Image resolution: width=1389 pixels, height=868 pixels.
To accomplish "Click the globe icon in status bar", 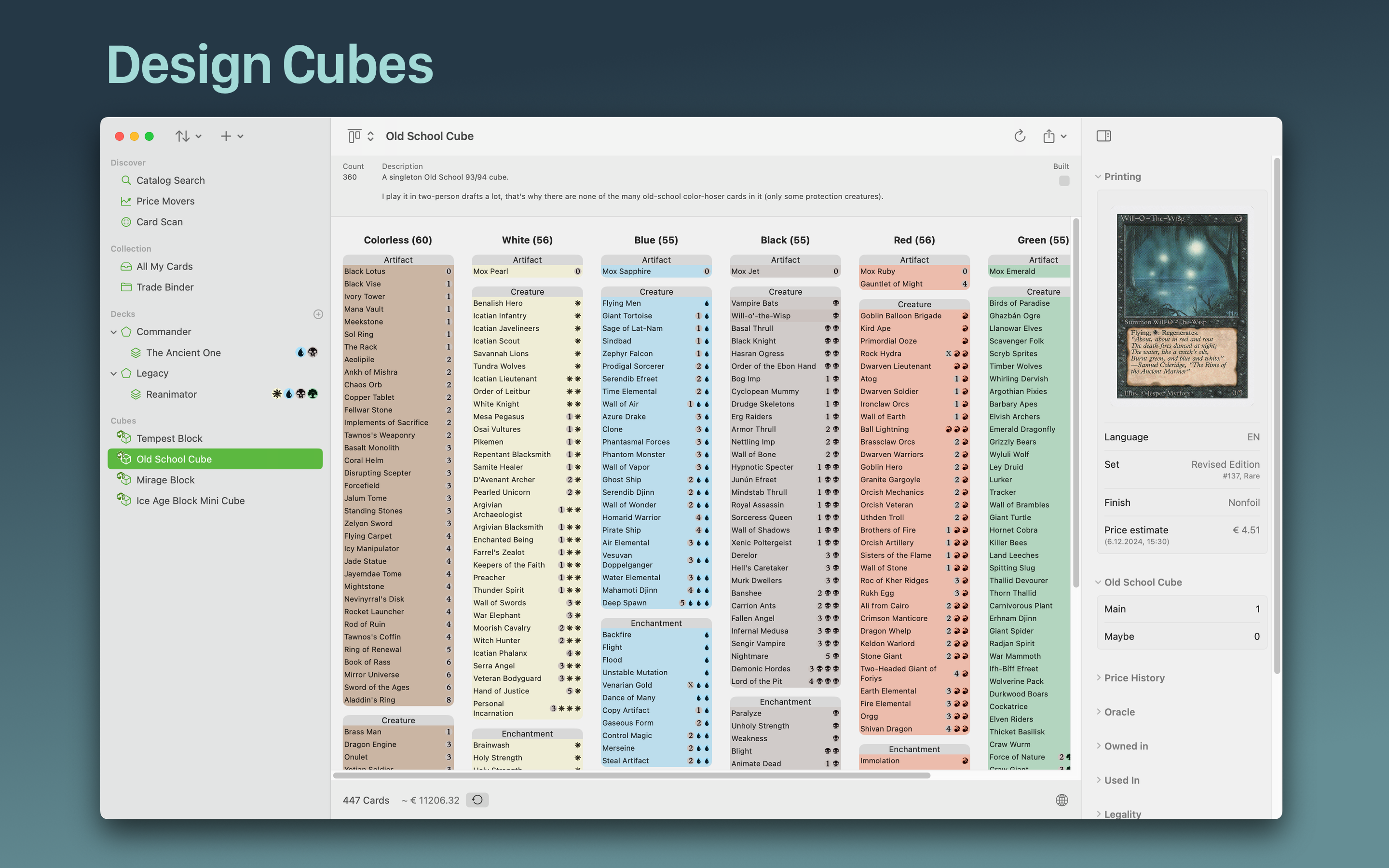I will point(1062,800).
